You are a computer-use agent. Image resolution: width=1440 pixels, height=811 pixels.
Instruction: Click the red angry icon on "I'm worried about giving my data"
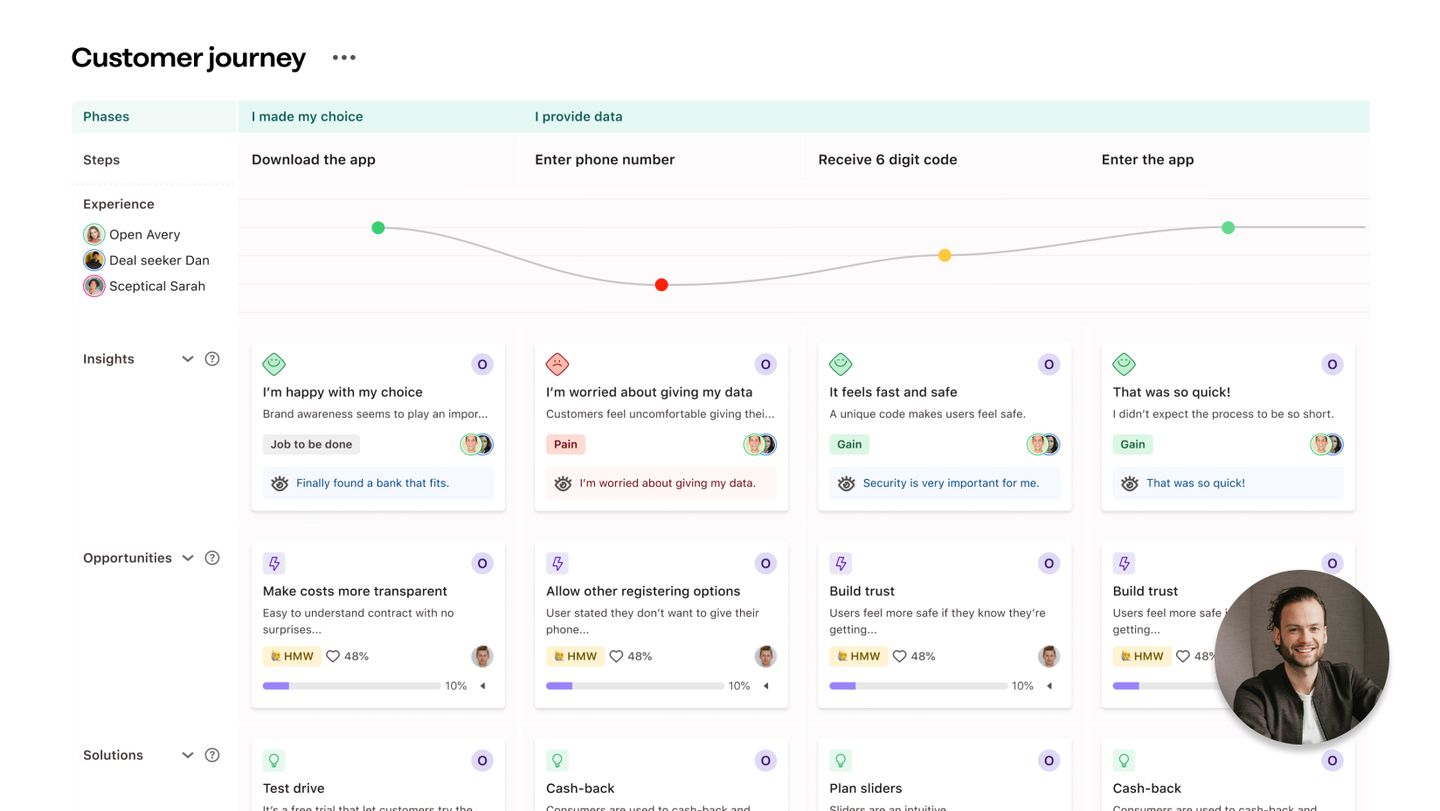pyautogui.click(x=557, y=362)
